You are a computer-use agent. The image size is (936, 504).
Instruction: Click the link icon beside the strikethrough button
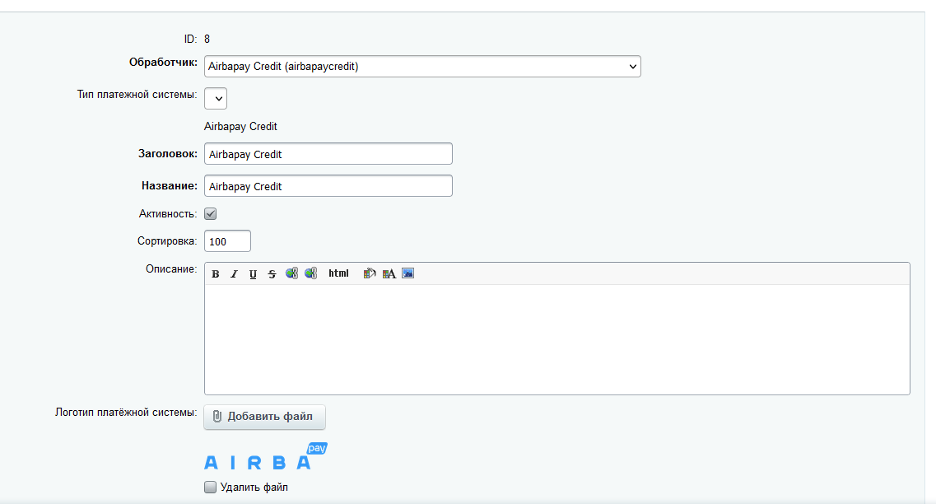(x=291, y=273)
